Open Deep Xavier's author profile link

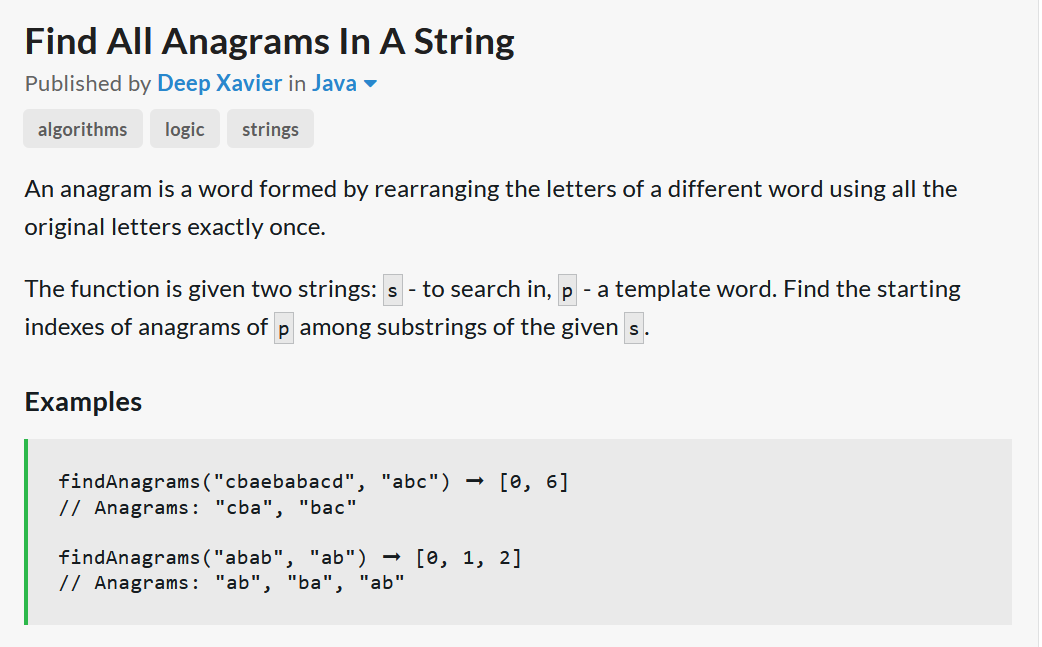click(219, 84)
